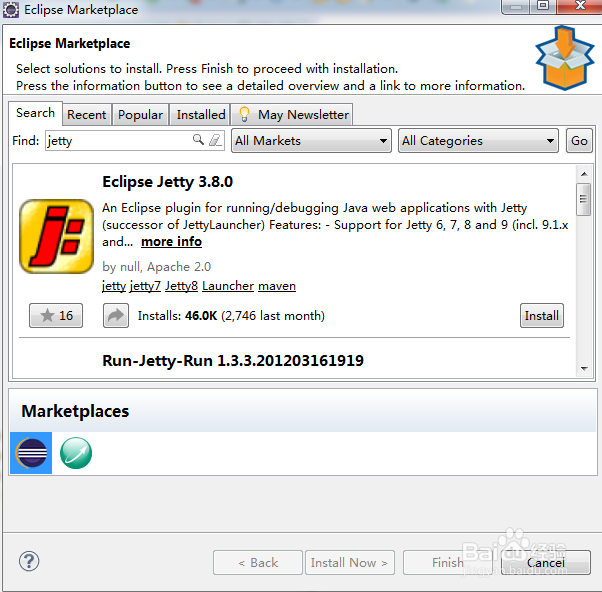
Task: Click the Jetty8 tag link
Action: coord(181,286)
